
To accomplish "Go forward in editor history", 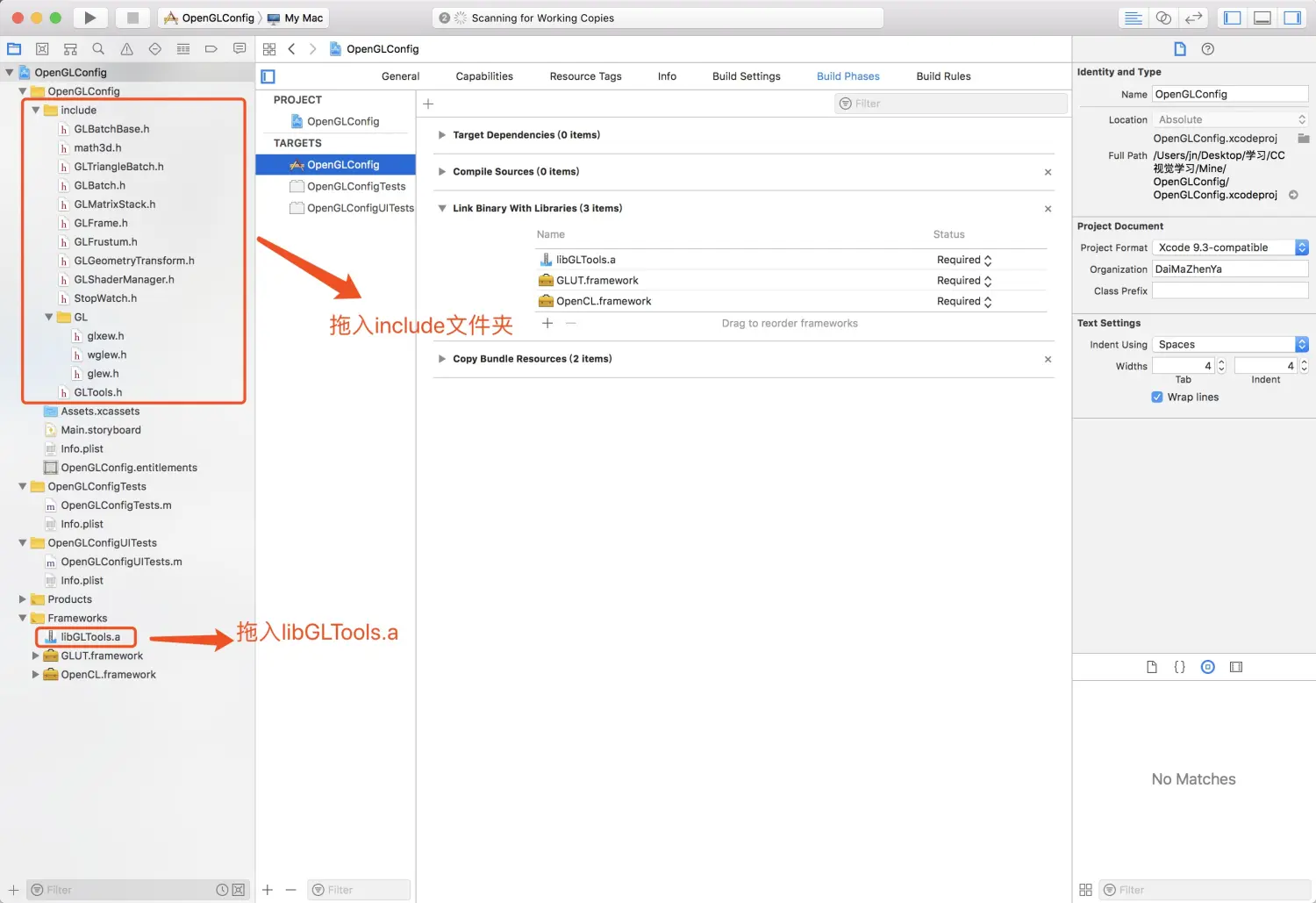I will [312, 49].
